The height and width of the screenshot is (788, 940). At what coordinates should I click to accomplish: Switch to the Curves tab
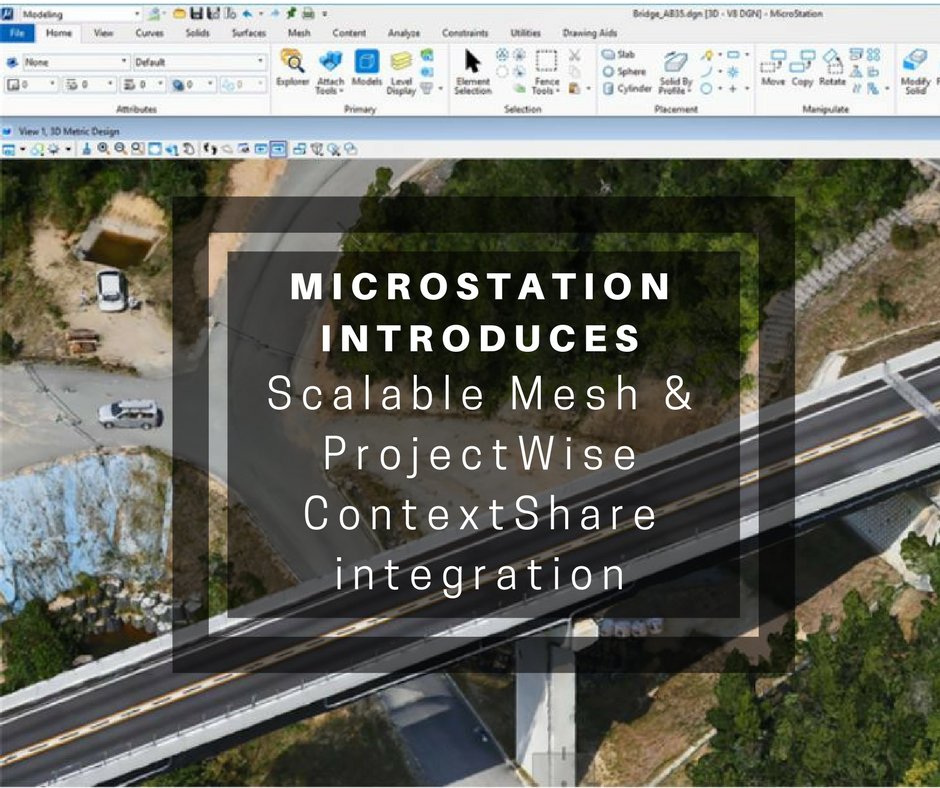149,33
